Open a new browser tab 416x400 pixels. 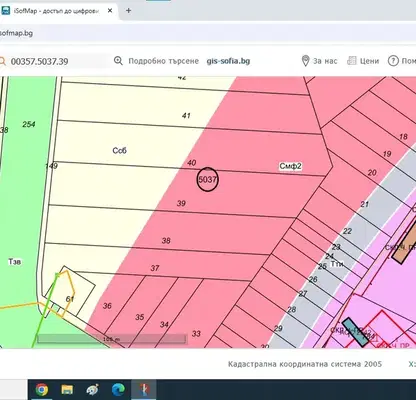pos(128,11)
